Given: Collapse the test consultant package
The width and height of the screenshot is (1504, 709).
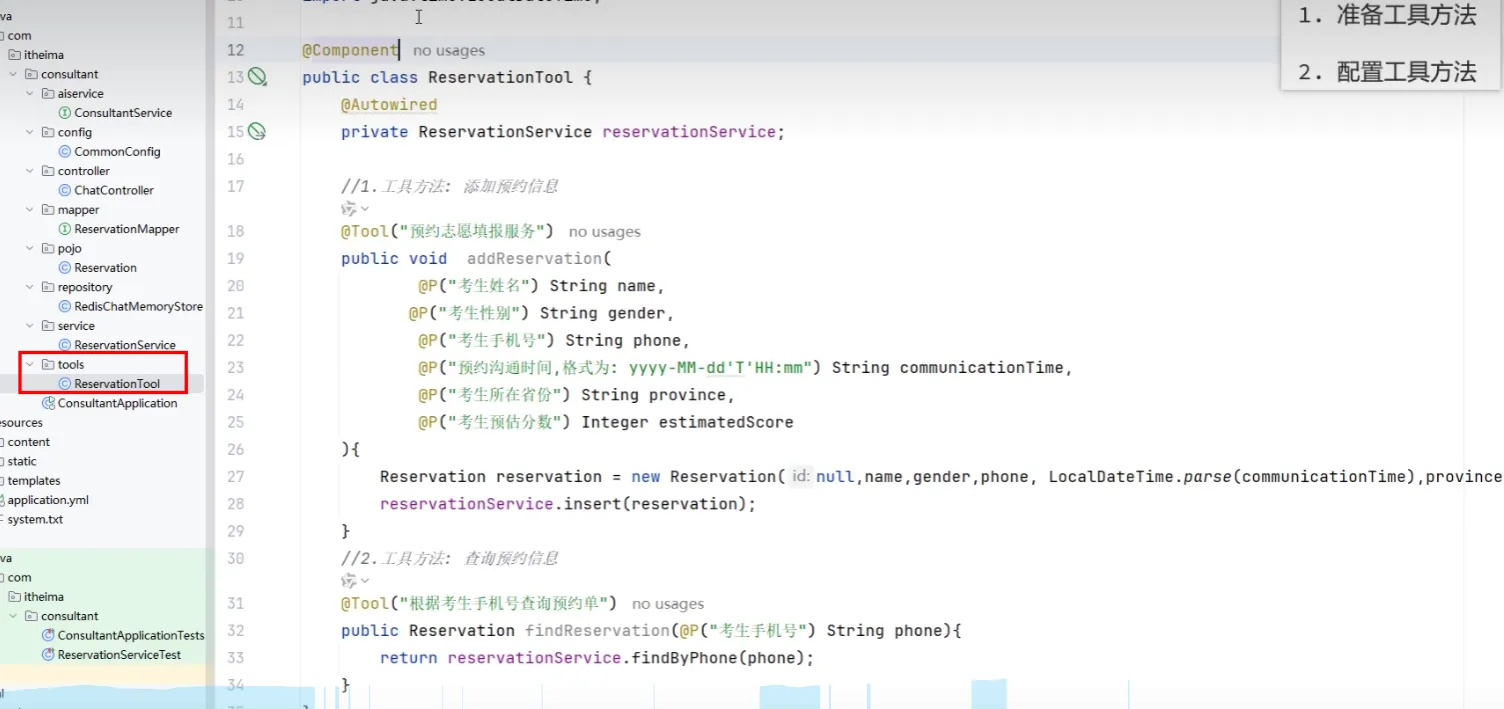Looking at the screenshot, I should point(14,616).
